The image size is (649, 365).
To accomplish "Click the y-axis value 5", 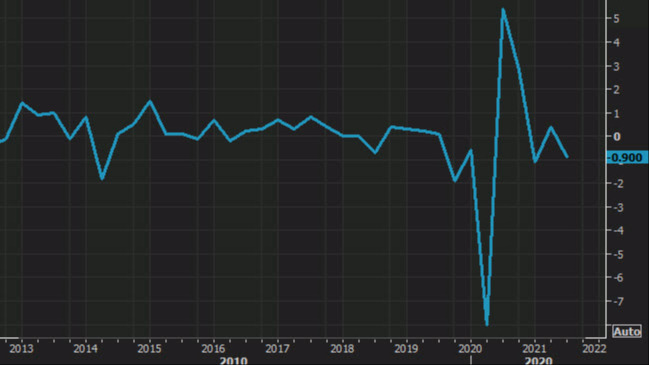I will pyautogui.click(x=617, y=19).
